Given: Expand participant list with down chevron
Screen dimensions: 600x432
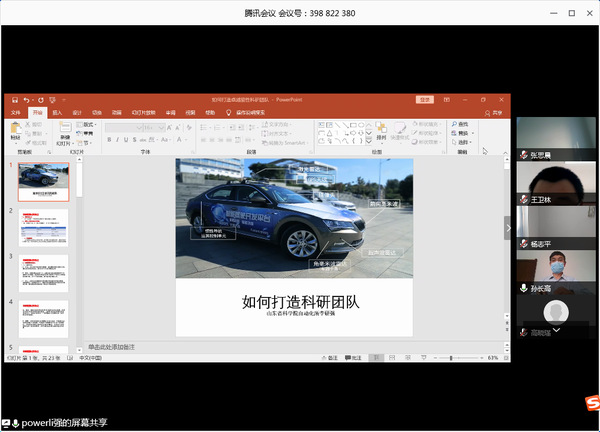Looking at the screenshot, I should [556, 330].
